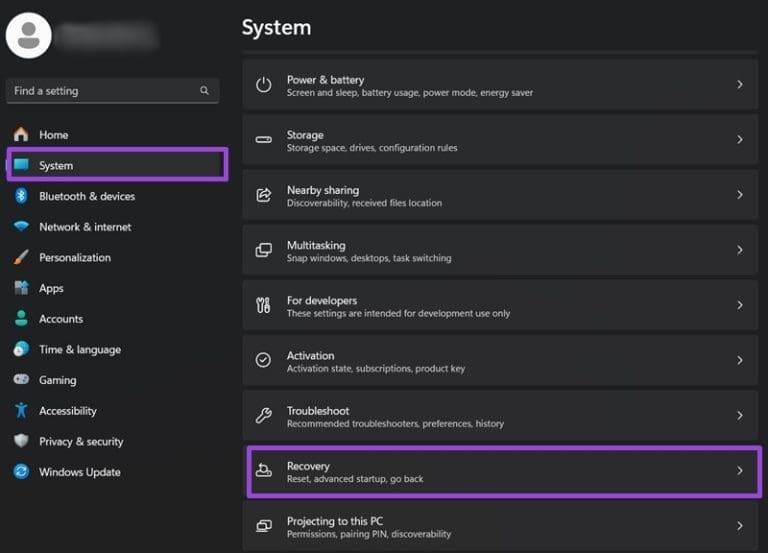Open Accessibility settings category
768x553 pixels.
point(68,411)
